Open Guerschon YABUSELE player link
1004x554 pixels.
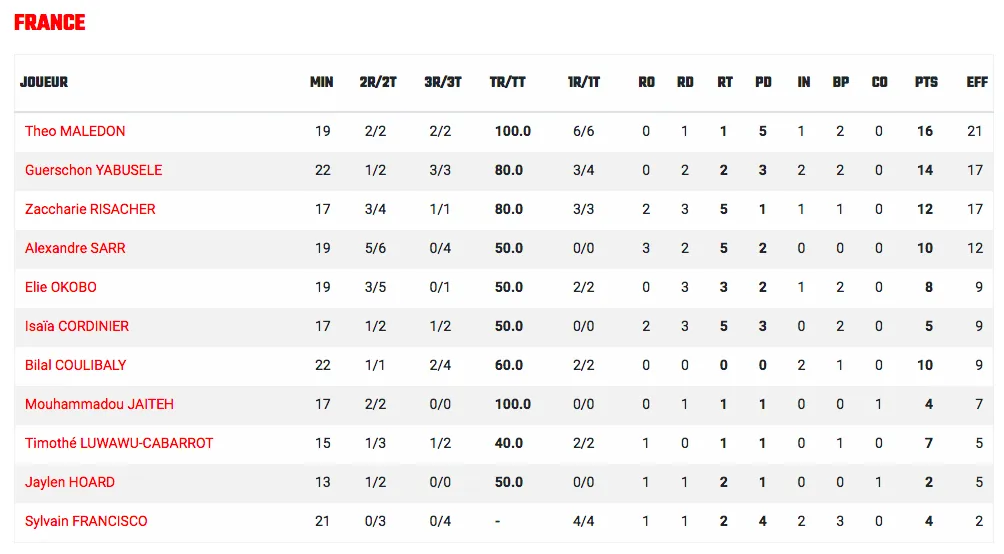(93, 170)
